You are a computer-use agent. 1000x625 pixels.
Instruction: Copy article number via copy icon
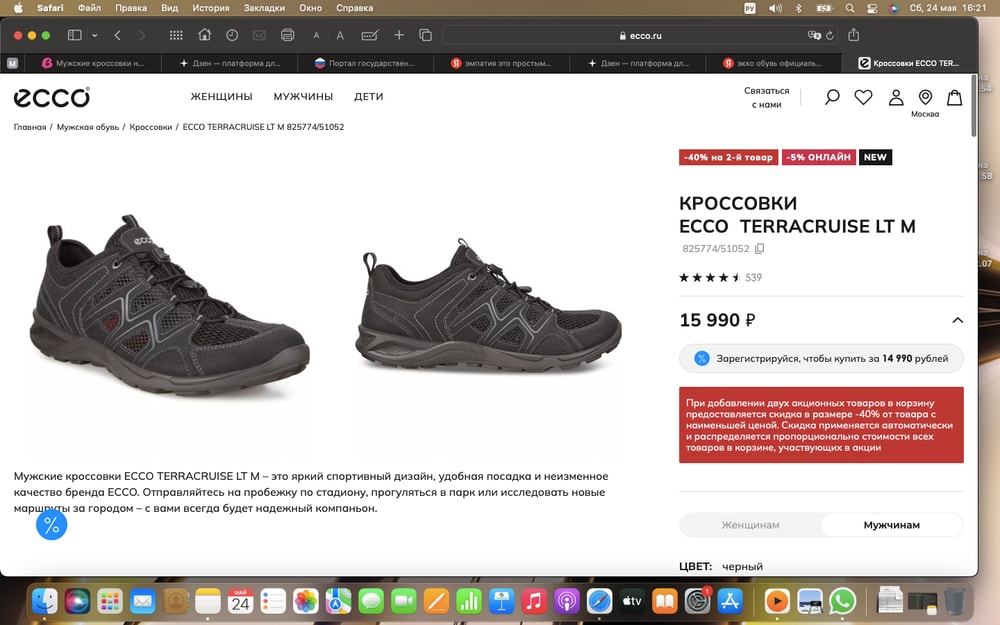(x=758, y=247)
